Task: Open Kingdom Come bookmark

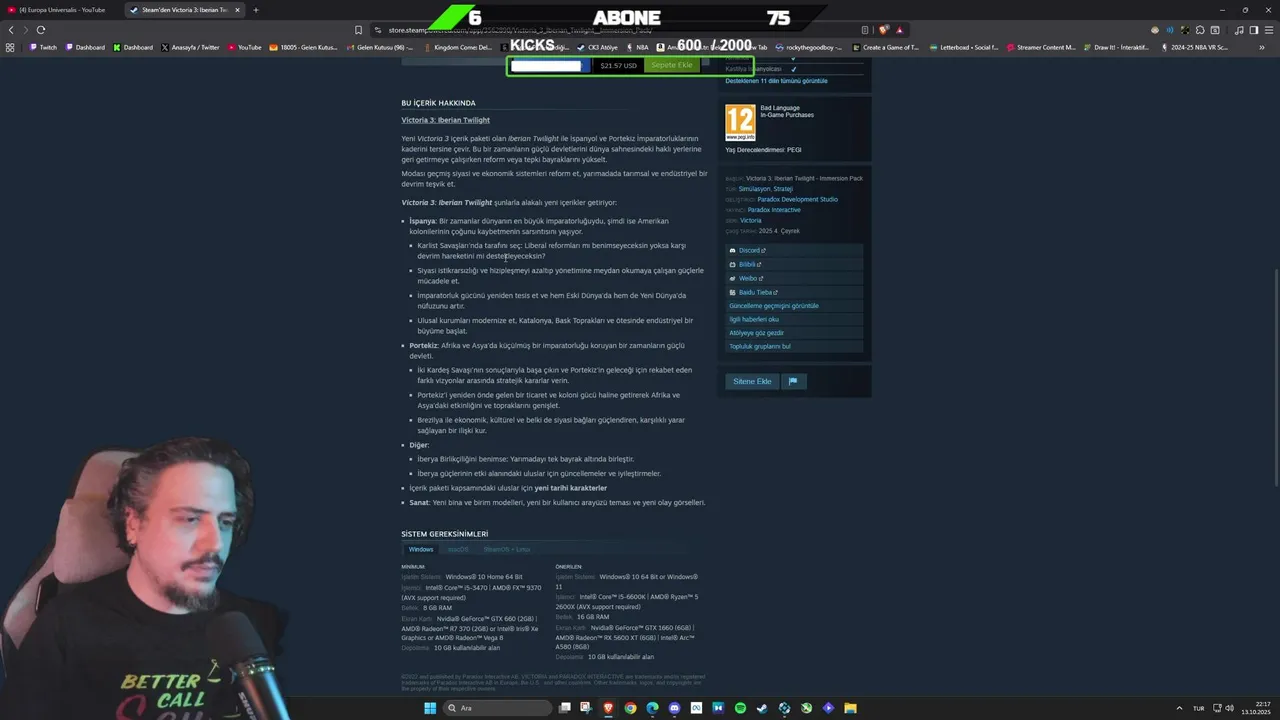Action: [458, 47]
